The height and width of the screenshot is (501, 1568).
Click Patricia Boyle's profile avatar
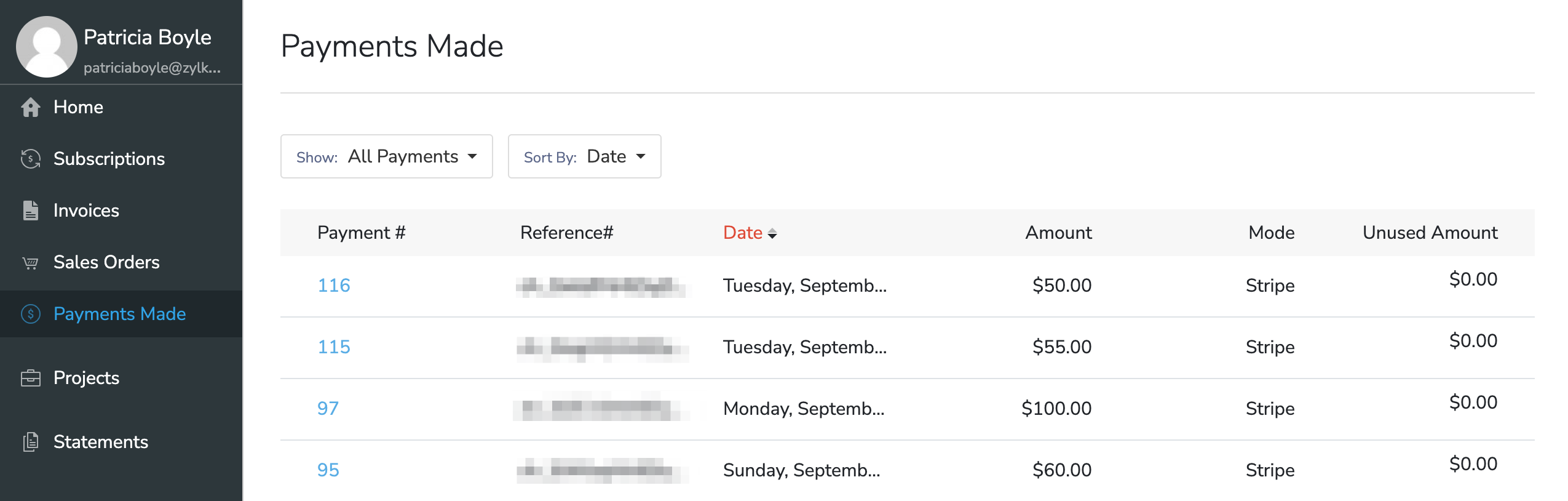46,47
